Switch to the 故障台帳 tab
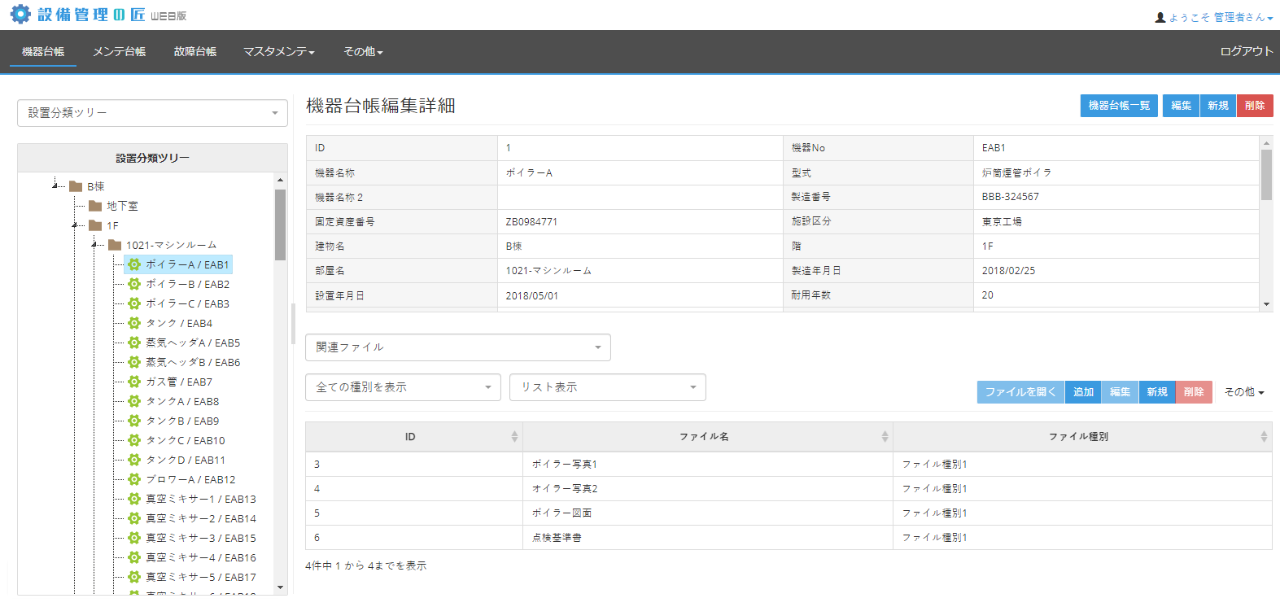1280x605 pixels. [194, 51]
